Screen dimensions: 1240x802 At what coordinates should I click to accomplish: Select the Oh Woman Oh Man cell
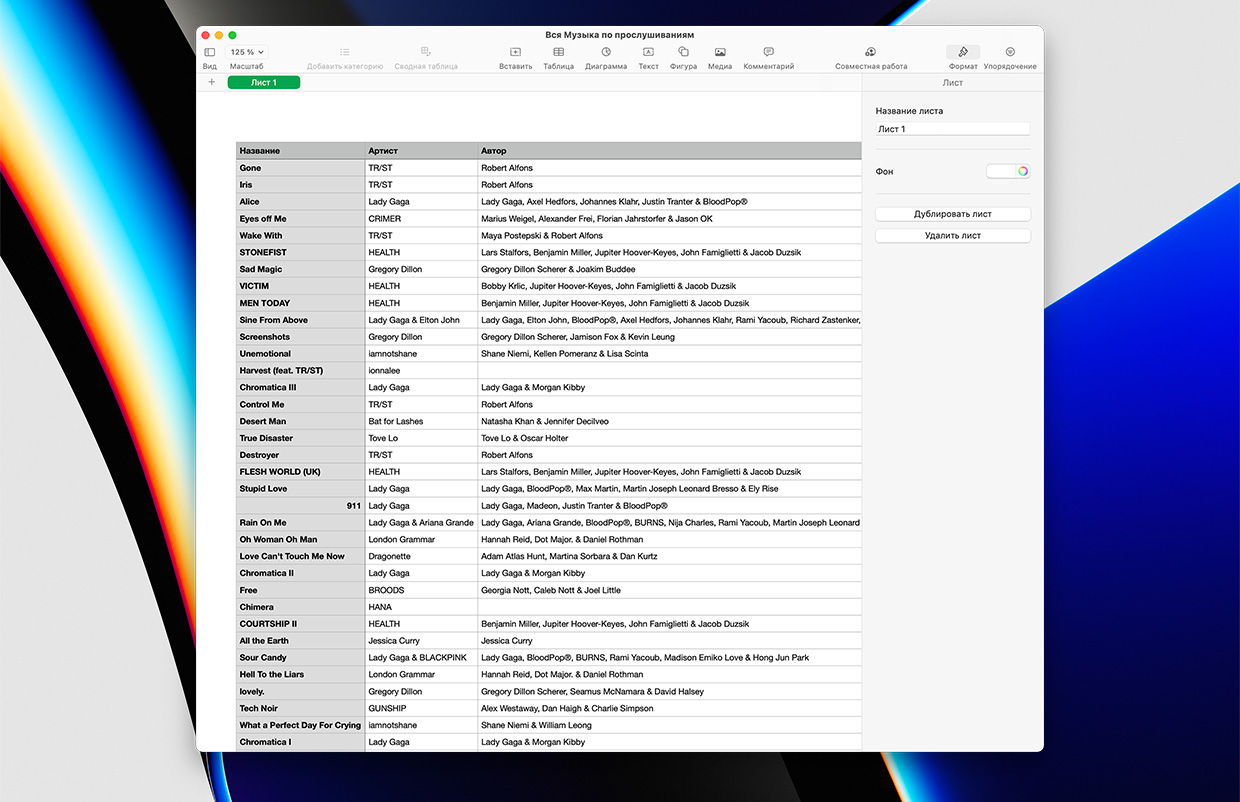pos(300,540)
